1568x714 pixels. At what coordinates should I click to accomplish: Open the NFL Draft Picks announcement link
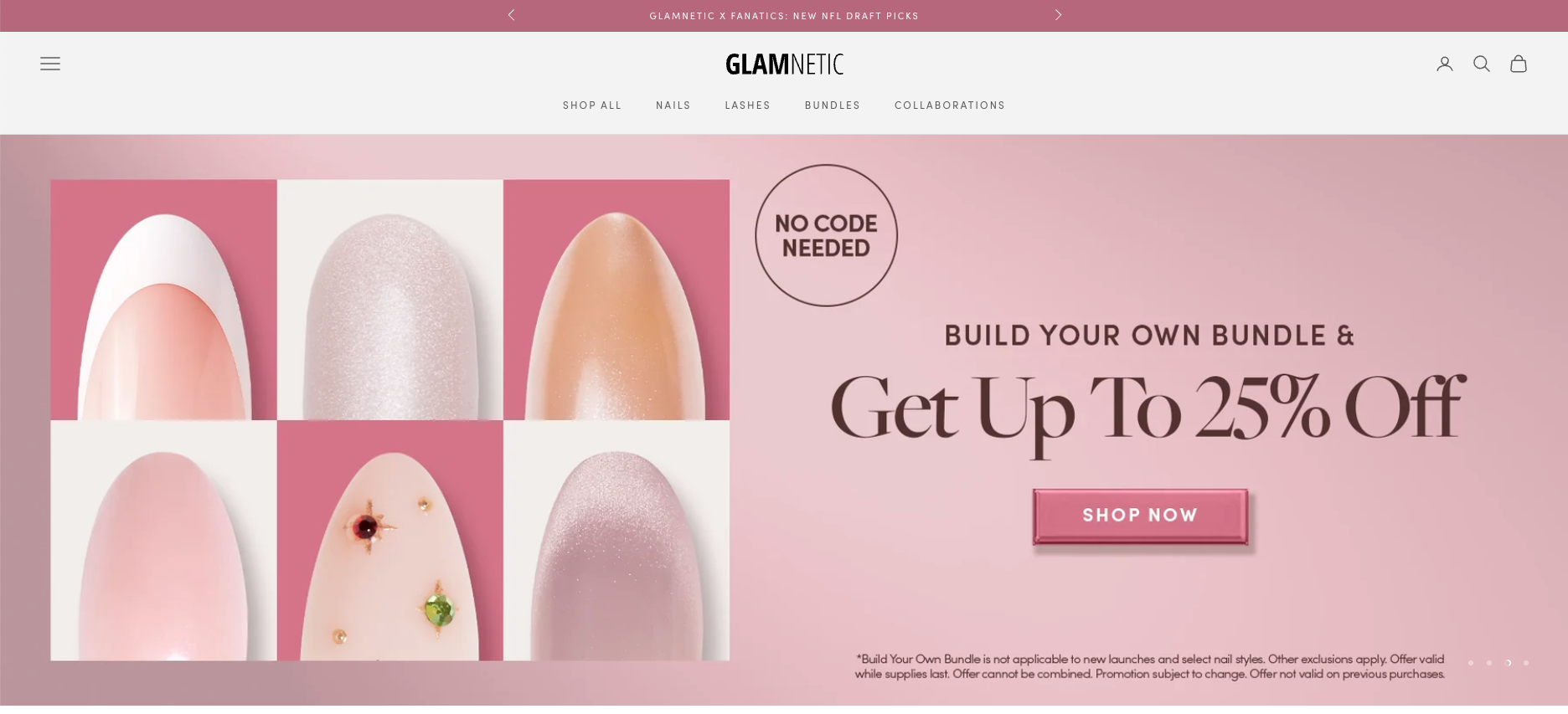pyautogui.click(x=784, y=16)
